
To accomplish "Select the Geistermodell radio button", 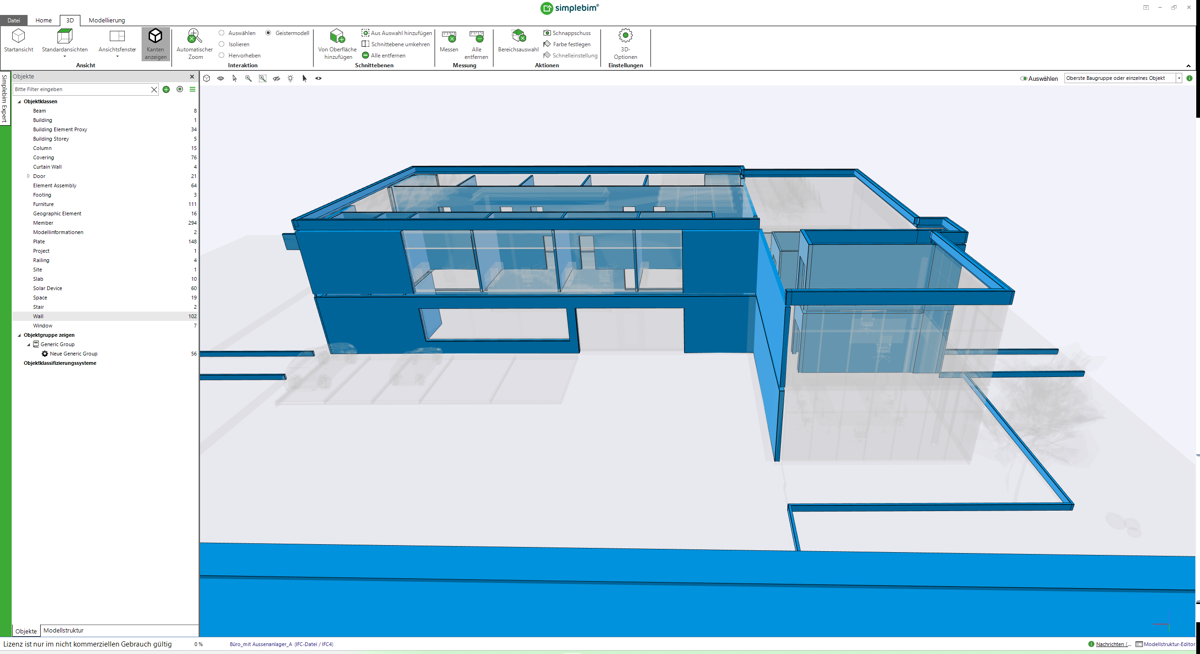I will [268, 33].
